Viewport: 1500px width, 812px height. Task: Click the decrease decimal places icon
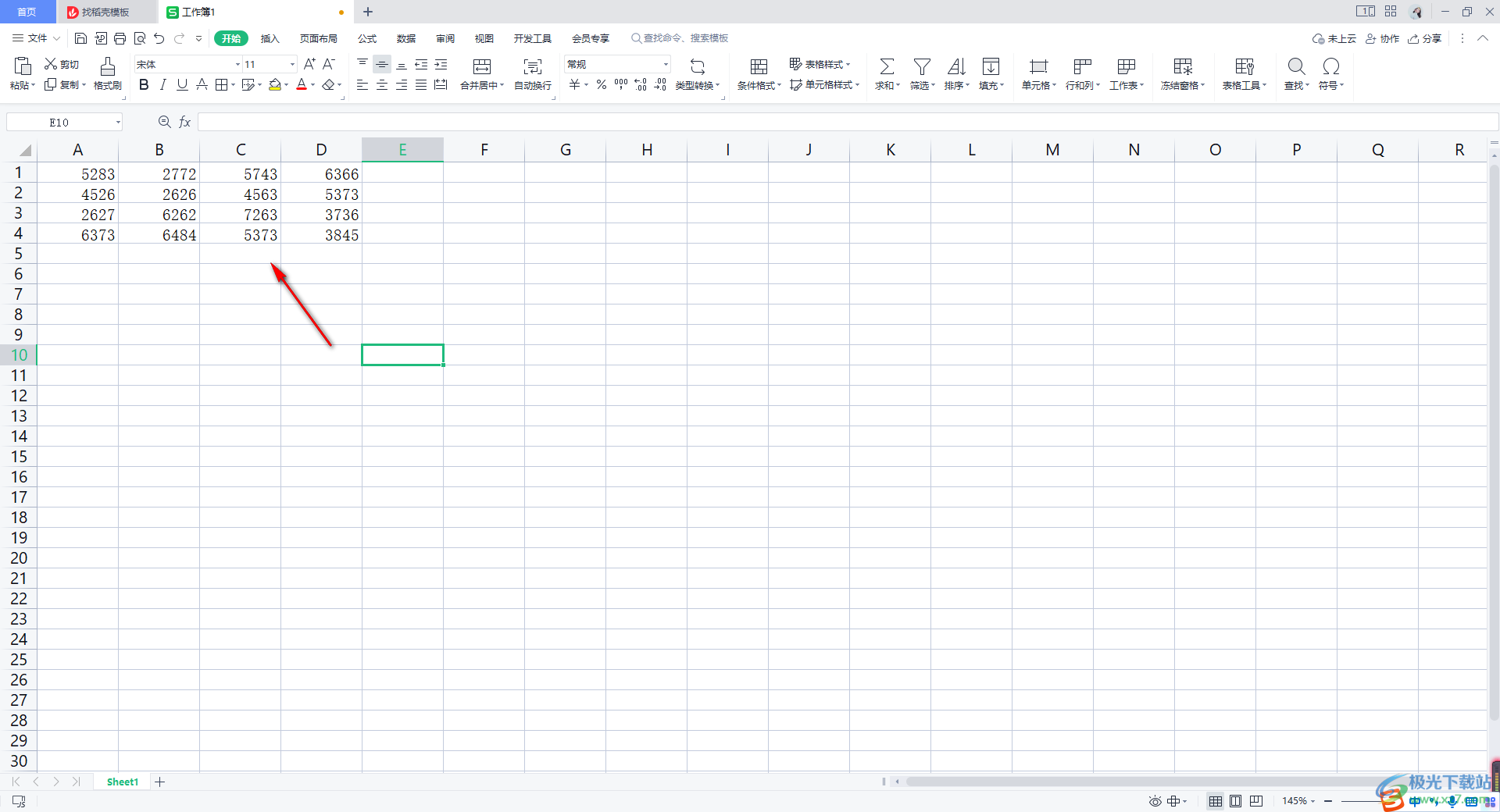pos(660,84)
